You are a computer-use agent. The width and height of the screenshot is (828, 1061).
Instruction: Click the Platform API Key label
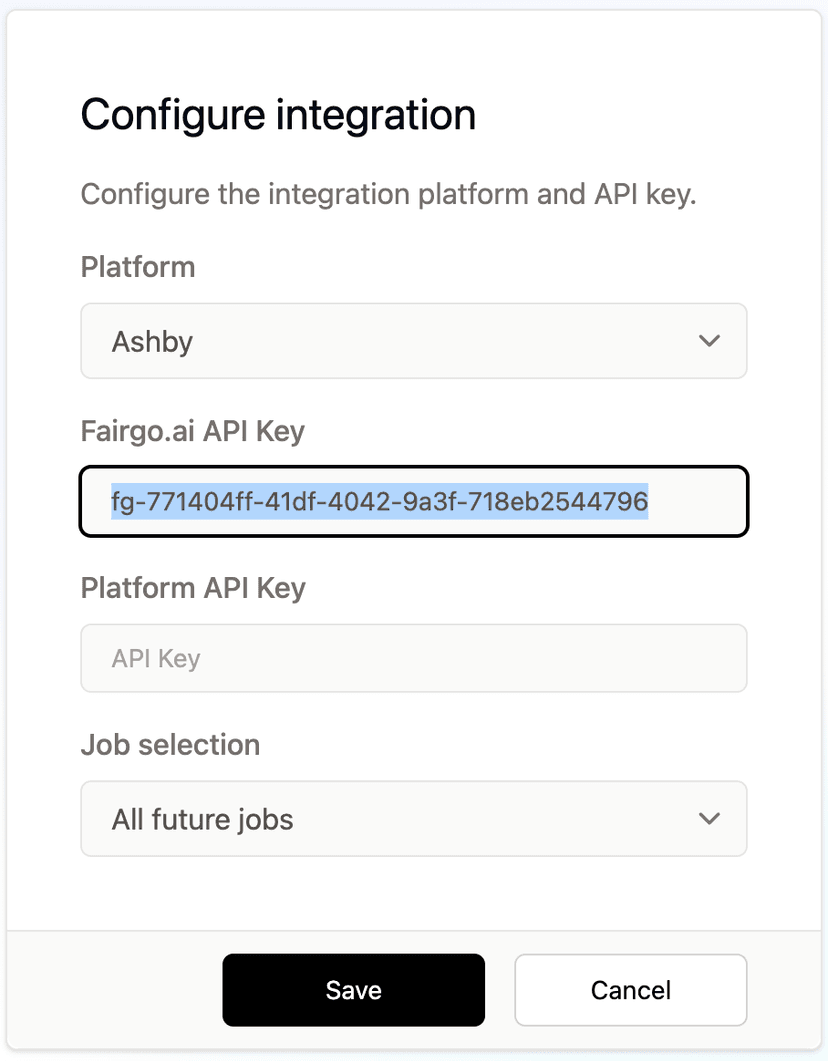(193, 588)
